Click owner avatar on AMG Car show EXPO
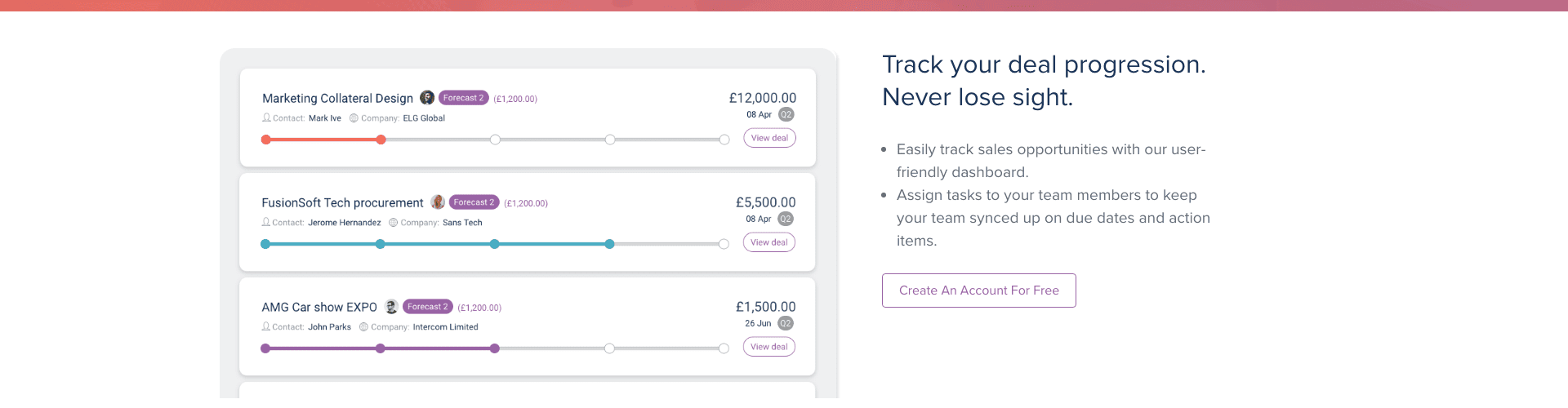 tap(391, 307)
